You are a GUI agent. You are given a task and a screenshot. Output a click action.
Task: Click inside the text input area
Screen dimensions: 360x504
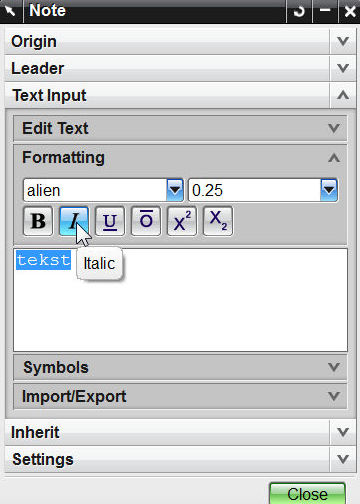tap(180, 300)
